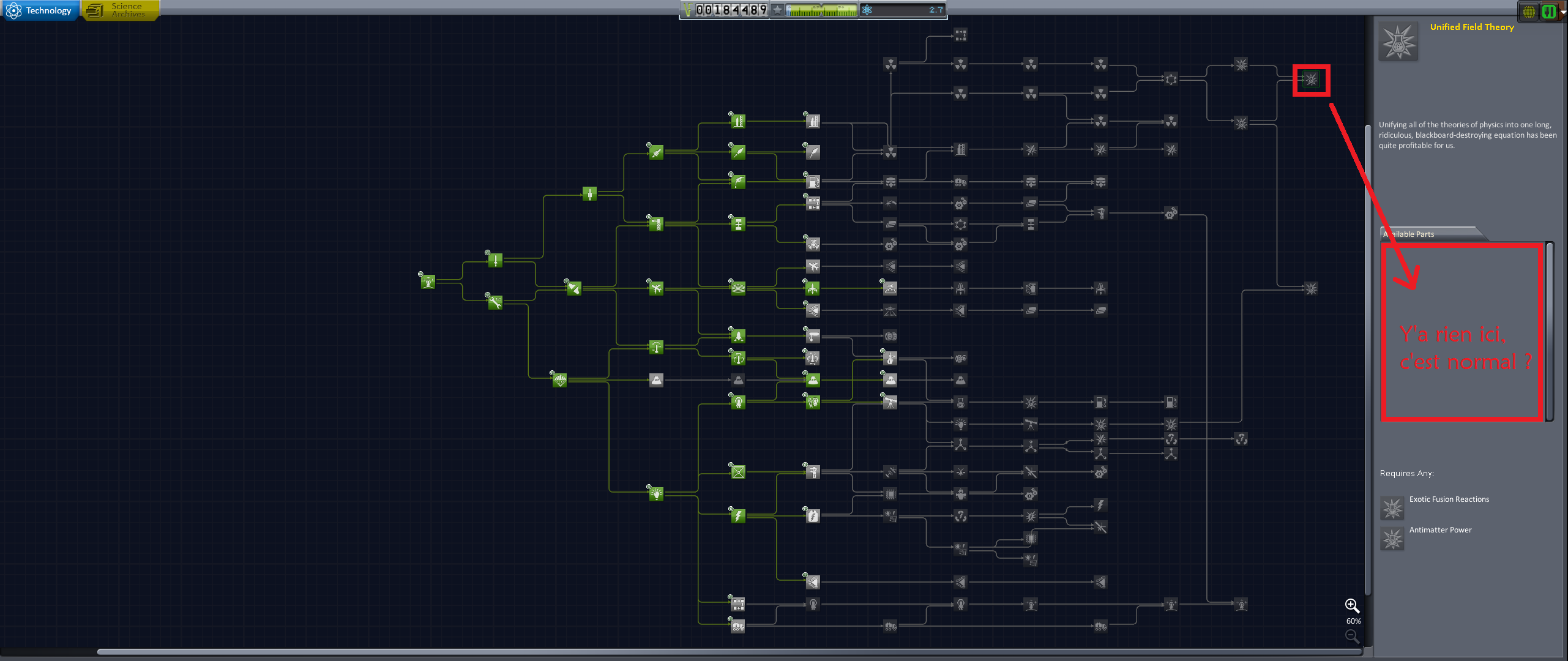Click the globe icon in the top-right corner
Screen dimensions: 1568x661
pyautogui.click(x=1528, y=10)
